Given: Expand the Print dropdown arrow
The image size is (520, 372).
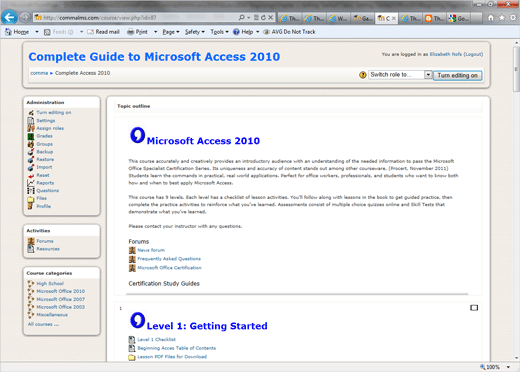Looking at the screenshot, I should click(x=155, y=32).
